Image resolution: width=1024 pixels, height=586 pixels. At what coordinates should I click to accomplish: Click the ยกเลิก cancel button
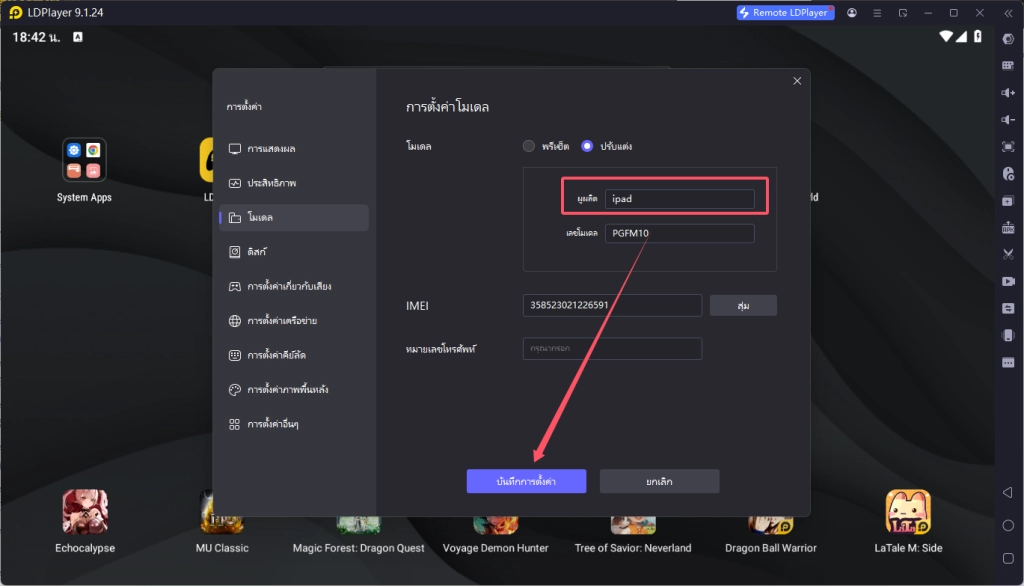660,481
